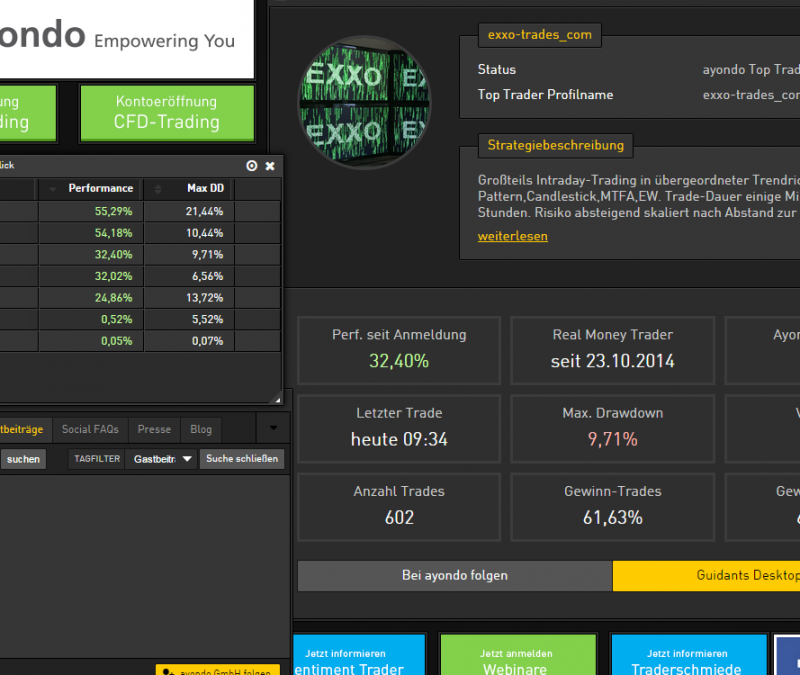Close the top trader overview panel
800x675 pixels.
pos(269,166)
